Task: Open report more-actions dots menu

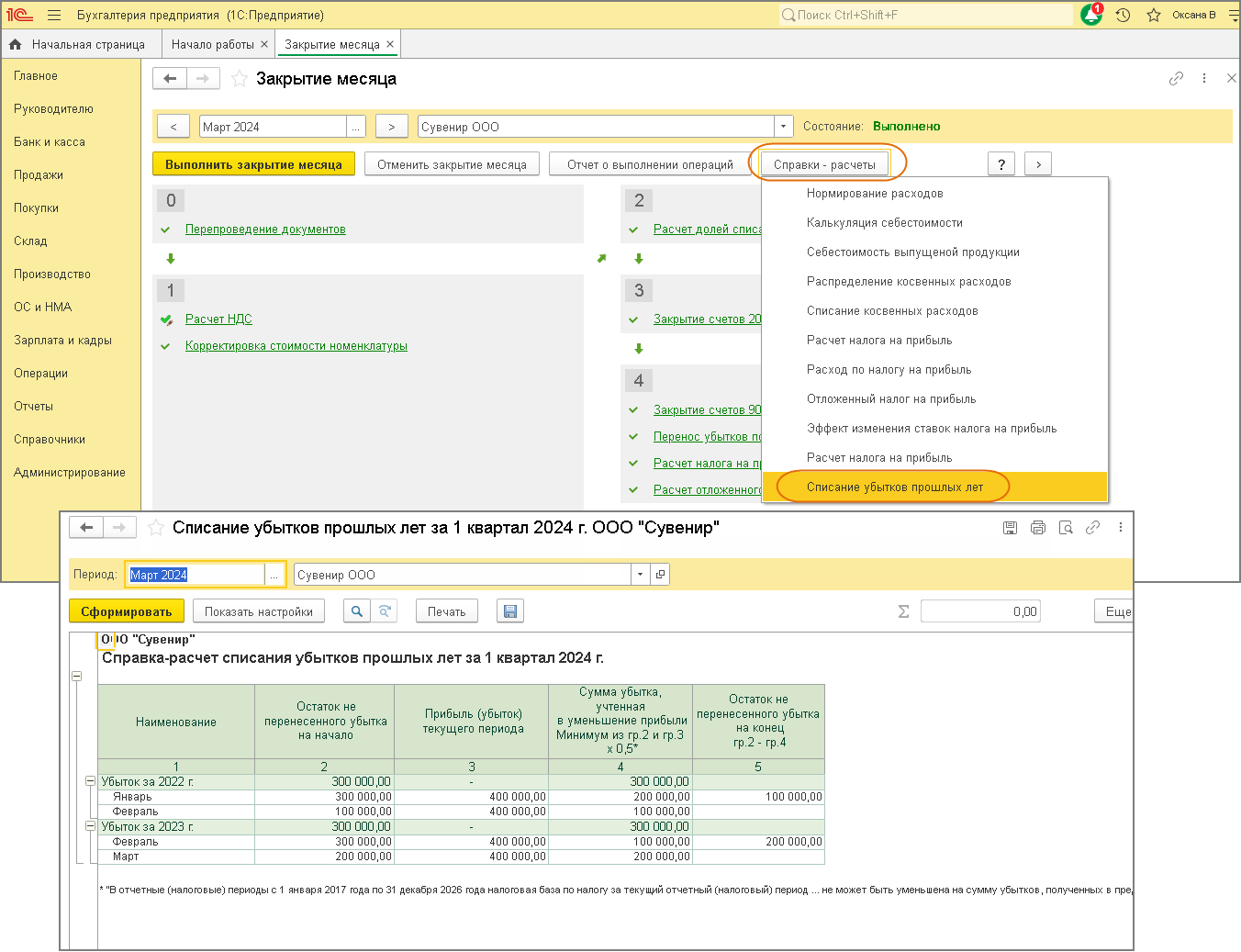Action: click(x=1121, y=528)
